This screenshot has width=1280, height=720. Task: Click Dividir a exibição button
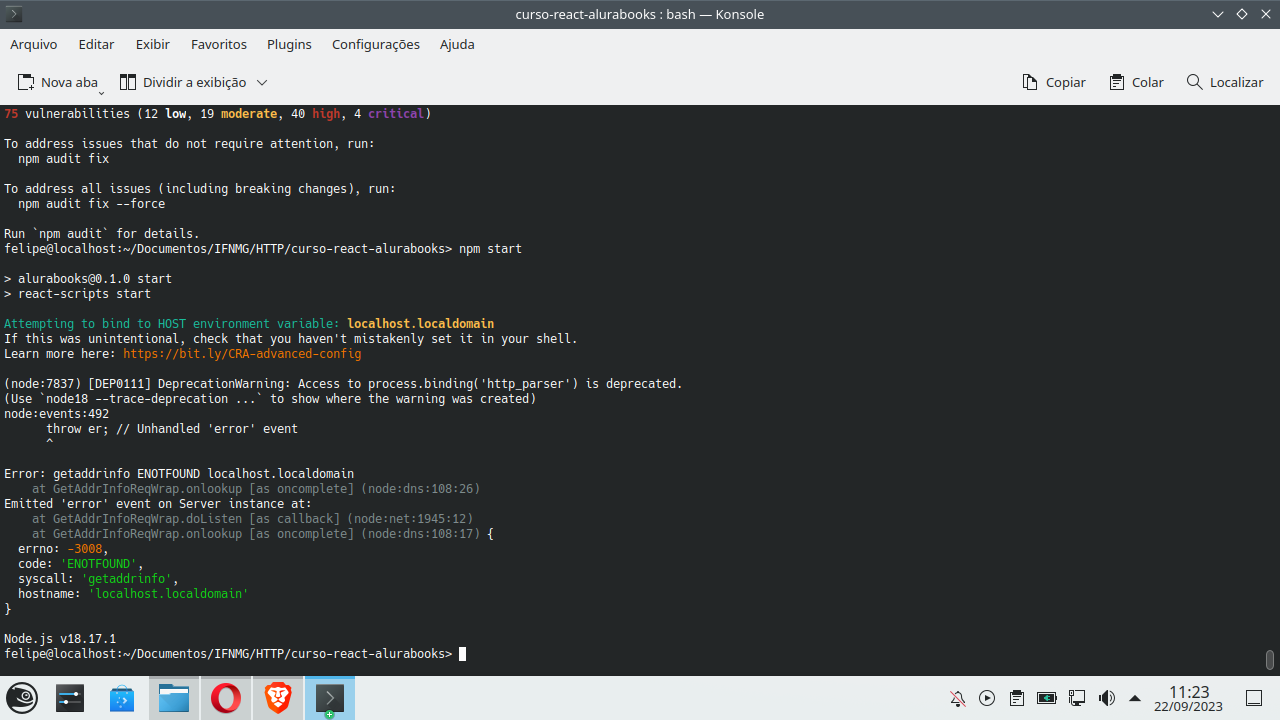(183, 82)
